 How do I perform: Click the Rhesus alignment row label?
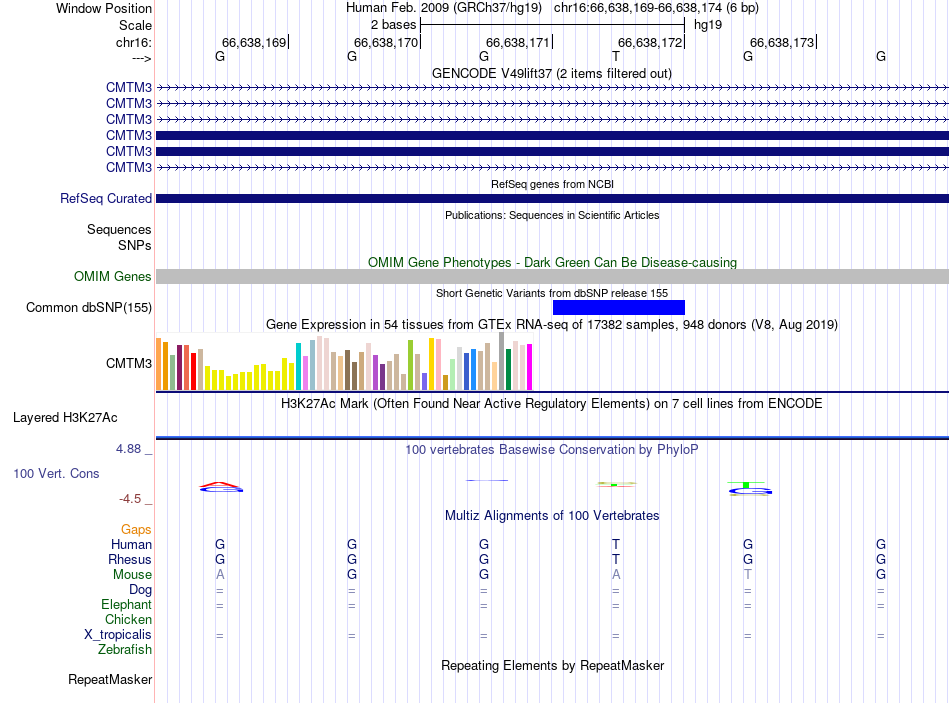click(x=130, y=559)
